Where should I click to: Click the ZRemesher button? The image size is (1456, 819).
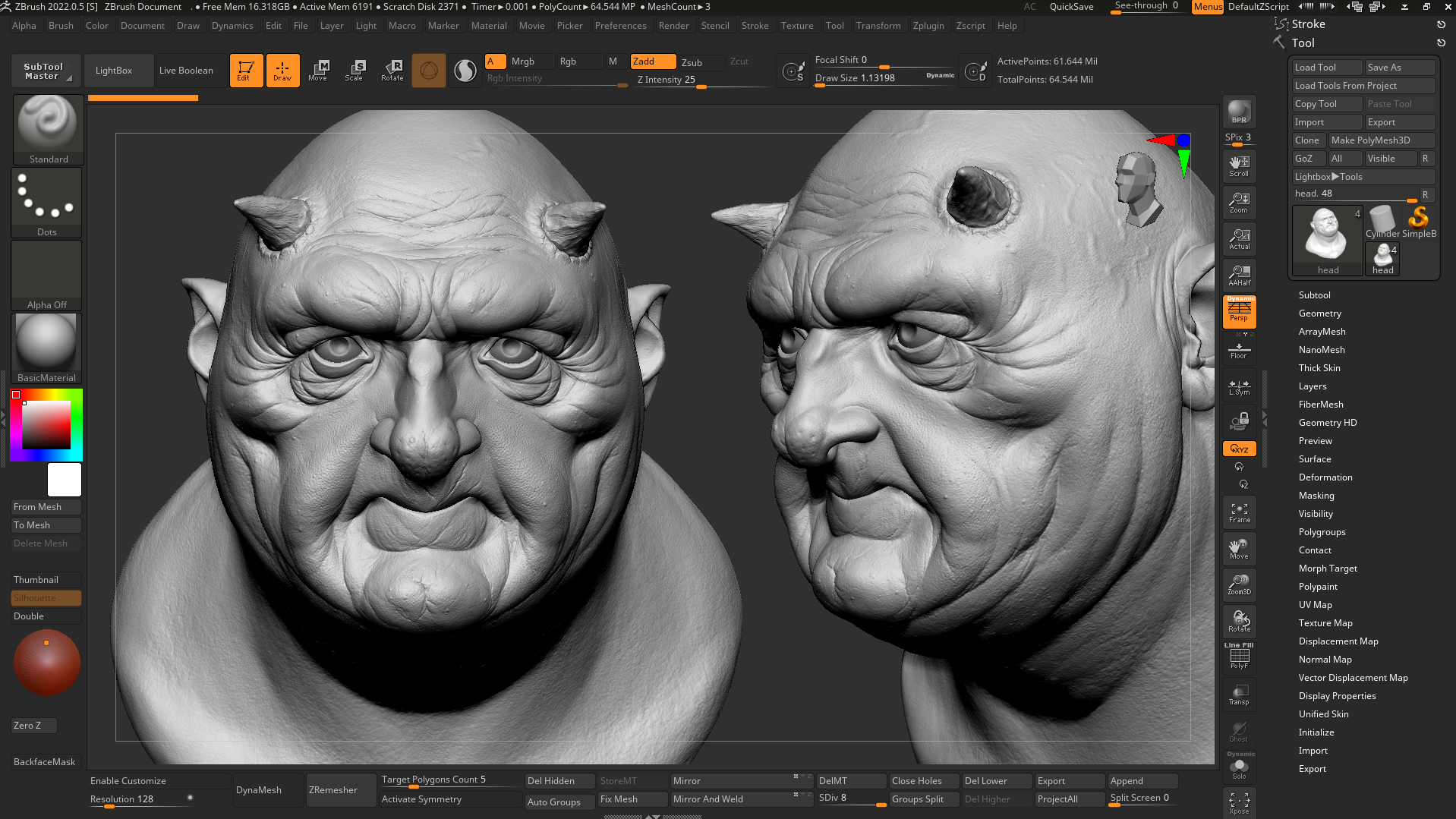332,790
